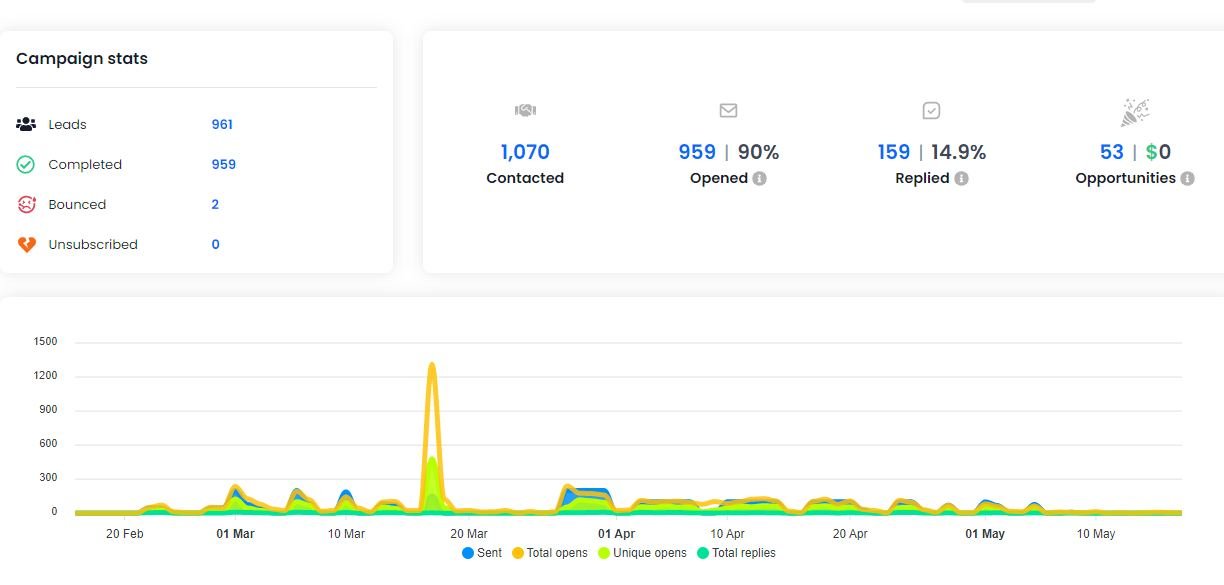Toggle the Total replies legend item

(x=736, y=553)
